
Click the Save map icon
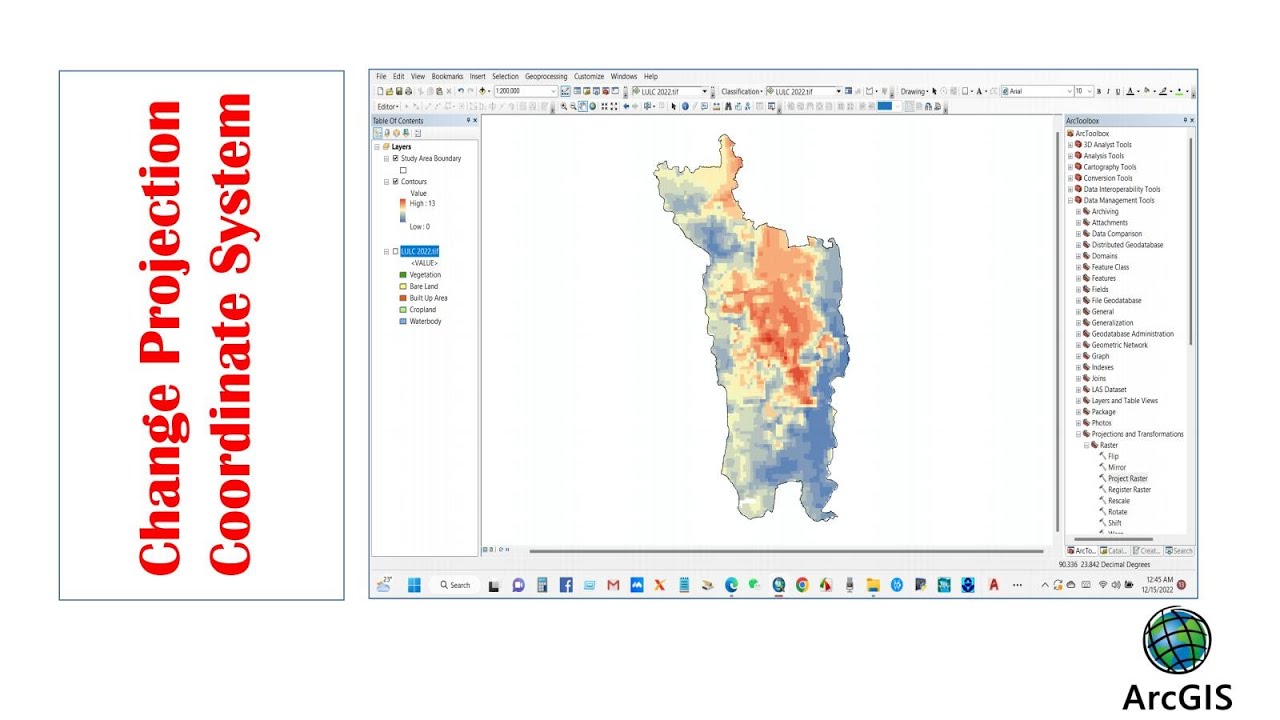(x=399, y=91)
